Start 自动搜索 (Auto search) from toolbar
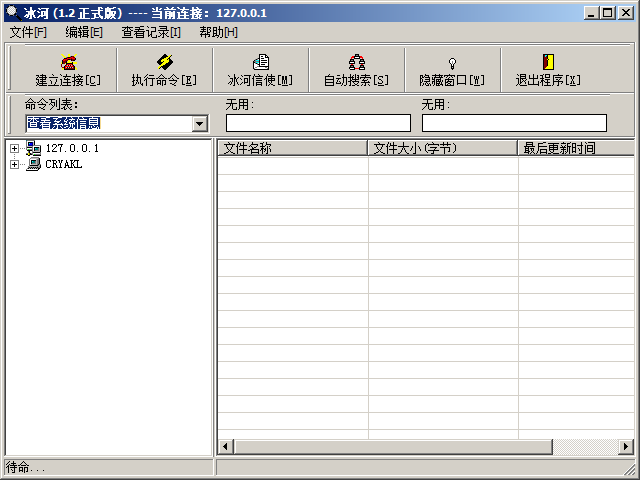 (356, 63)
